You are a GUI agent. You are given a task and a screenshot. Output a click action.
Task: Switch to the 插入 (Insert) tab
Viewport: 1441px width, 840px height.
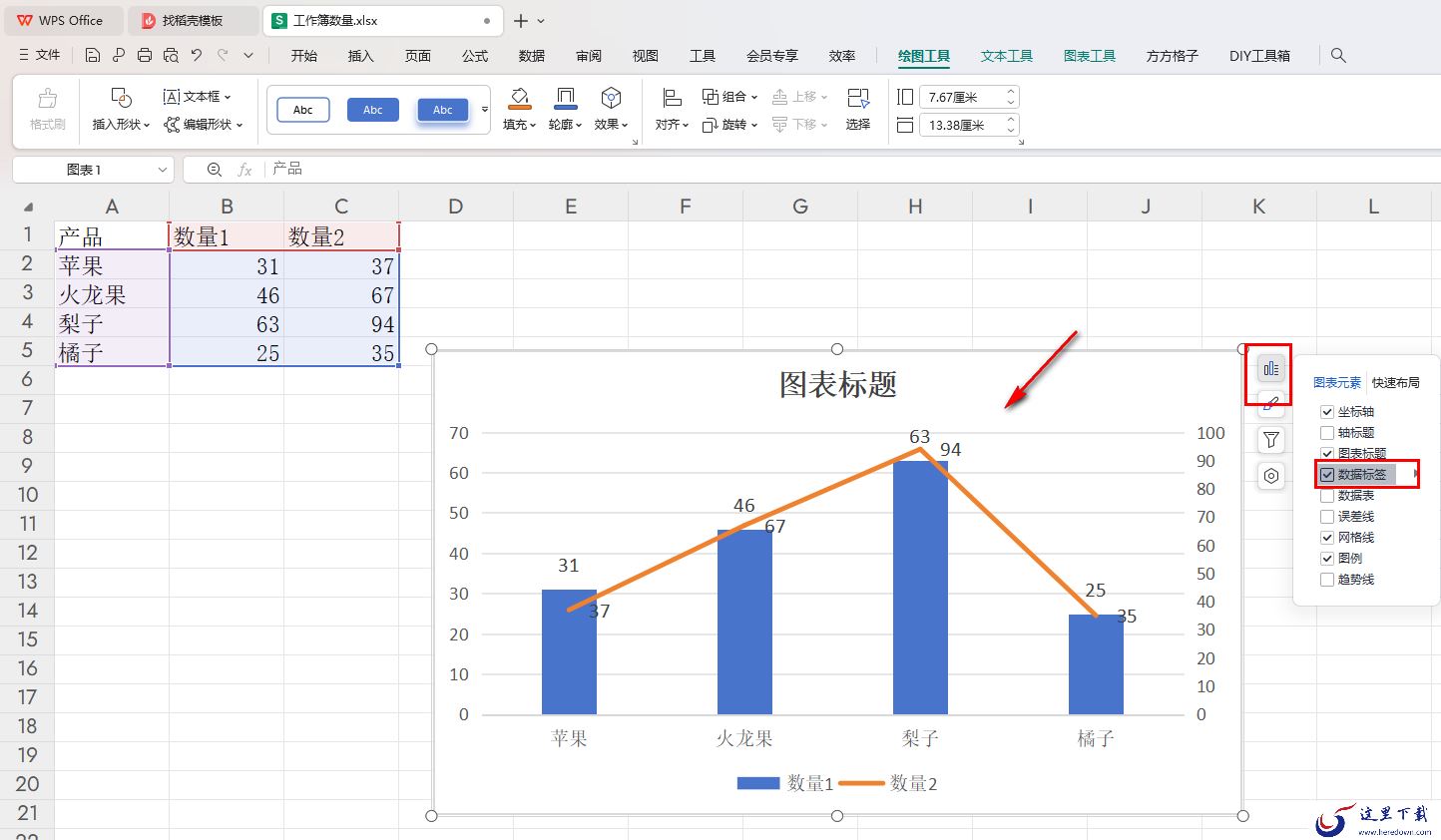point(361,56)
